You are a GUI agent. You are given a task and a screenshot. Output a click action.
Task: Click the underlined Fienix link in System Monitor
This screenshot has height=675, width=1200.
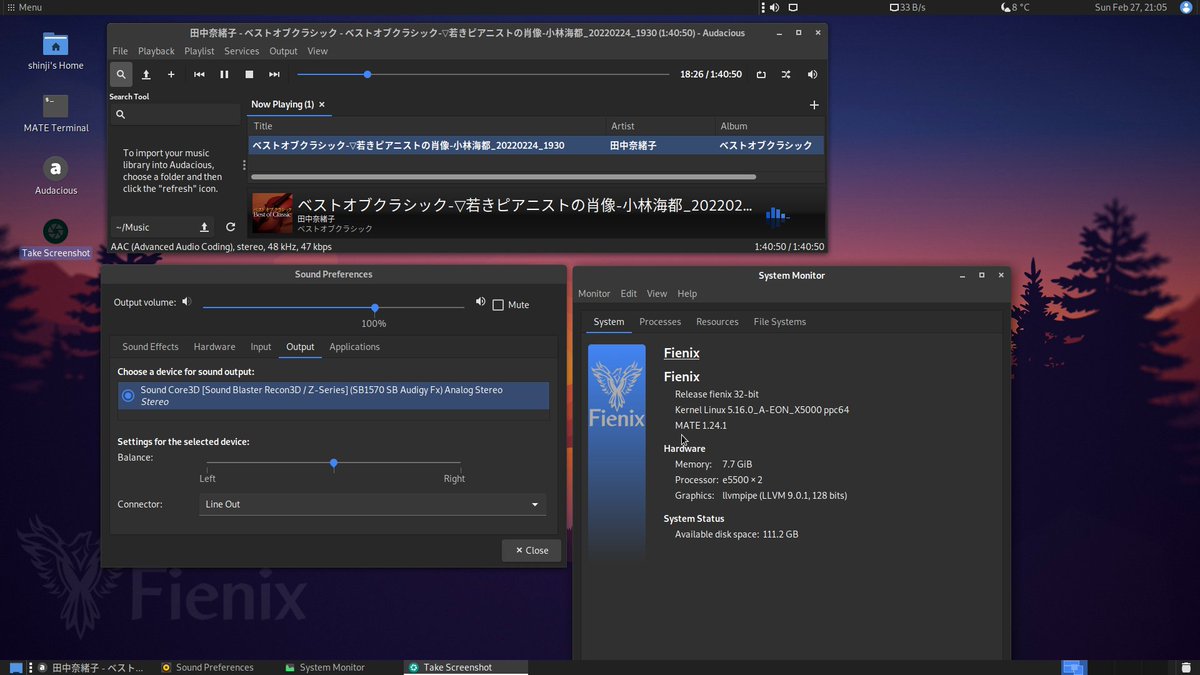pos(682,353)
